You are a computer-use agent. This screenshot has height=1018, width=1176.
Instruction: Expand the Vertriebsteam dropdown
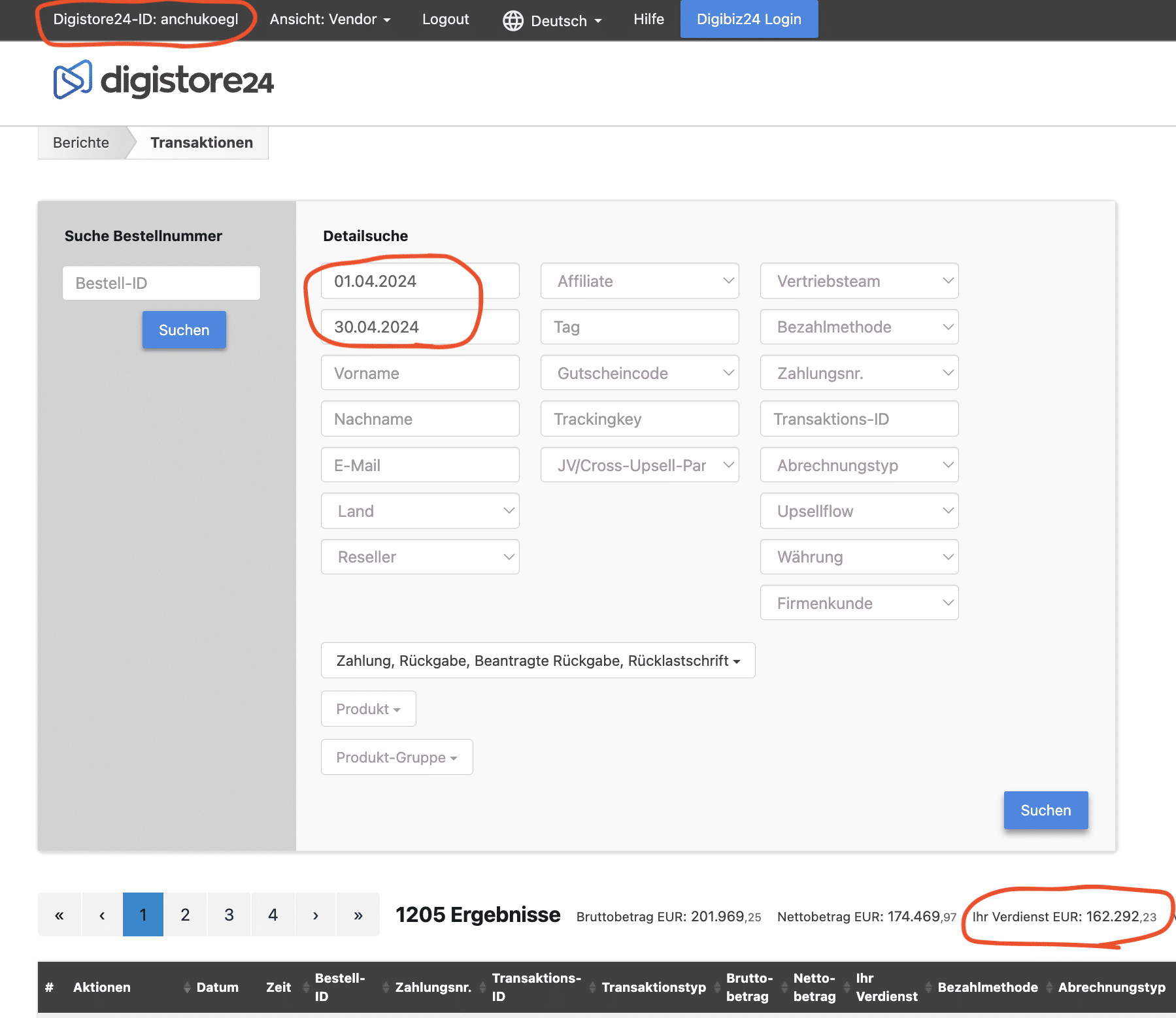pos(860,281)
